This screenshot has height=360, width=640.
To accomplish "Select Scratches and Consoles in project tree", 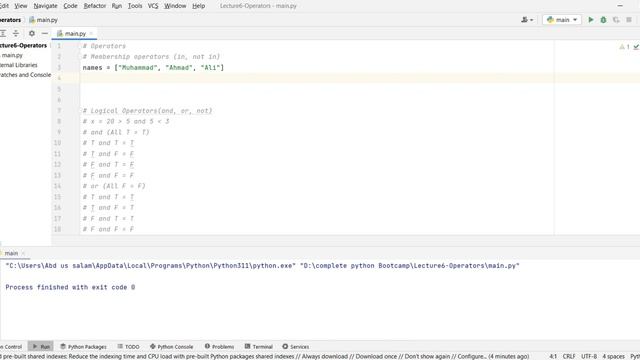I will coord(25,75).
